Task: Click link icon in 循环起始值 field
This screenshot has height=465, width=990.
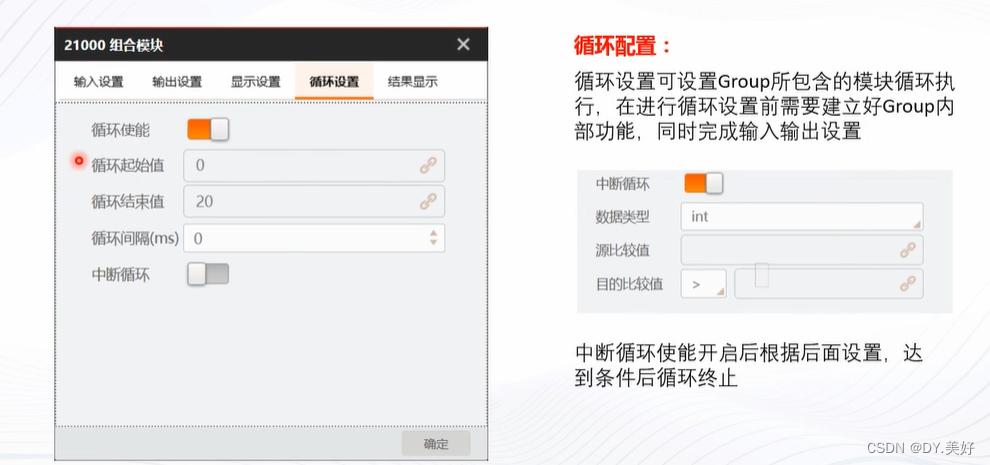Action: (x=428, y=166)
